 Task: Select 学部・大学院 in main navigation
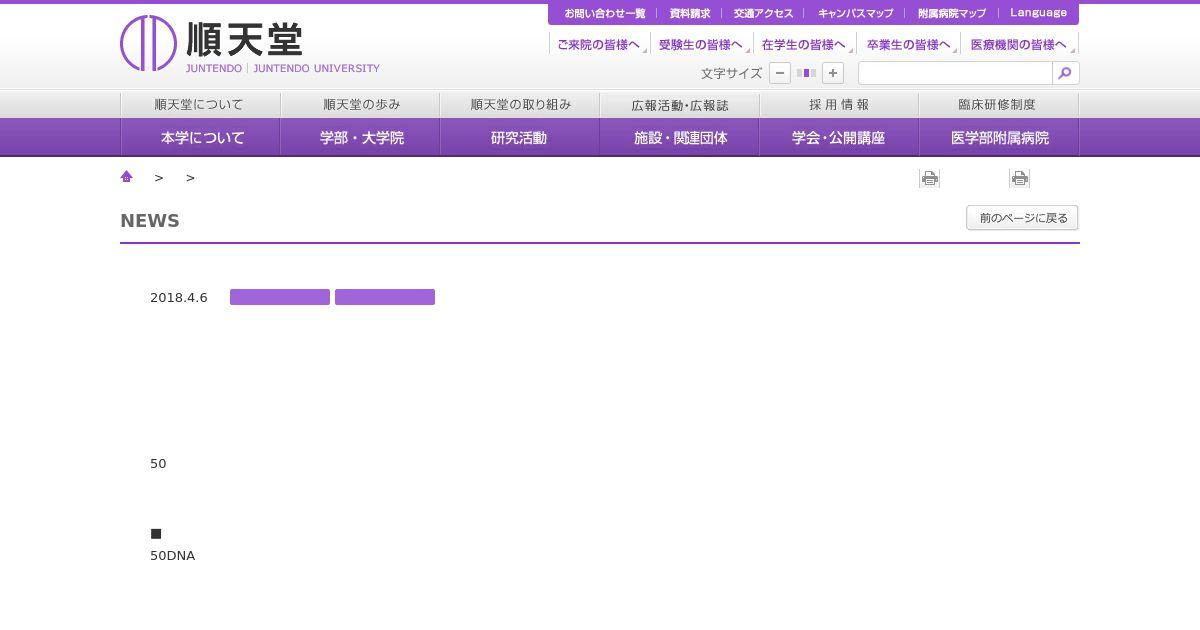click(360, 137)
